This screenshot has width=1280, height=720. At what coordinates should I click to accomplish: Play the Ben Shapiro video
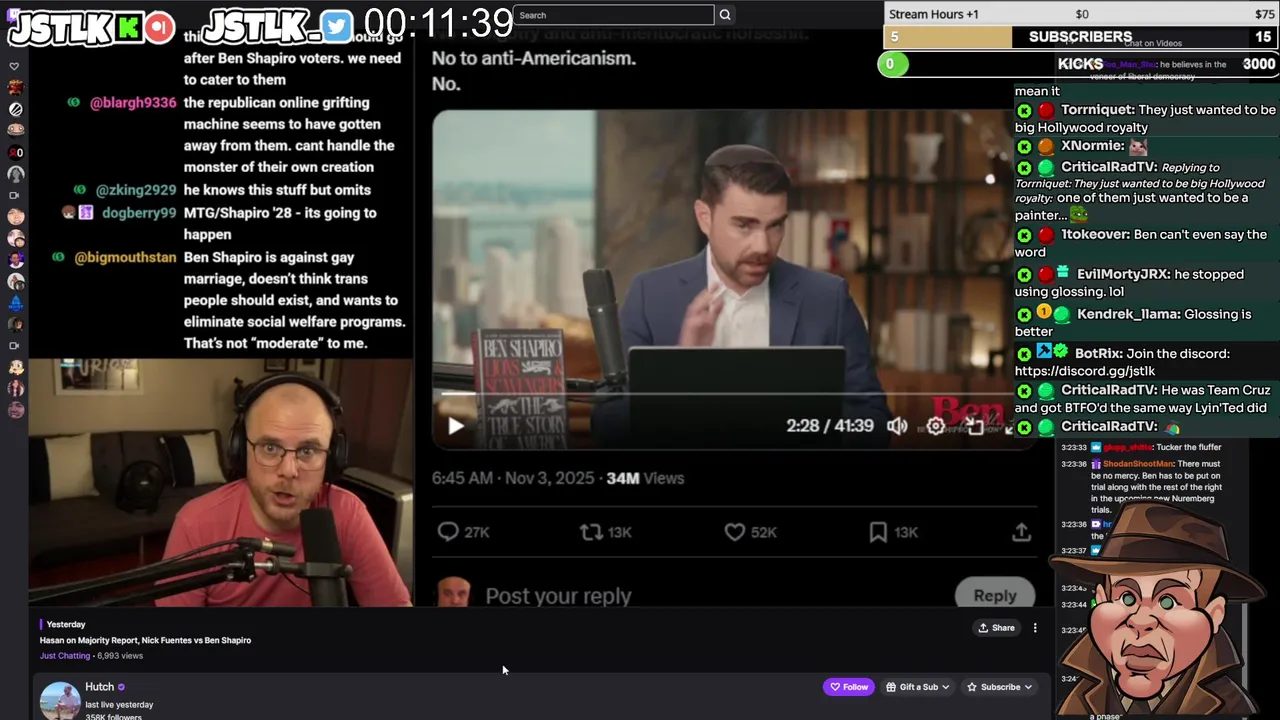455,426
